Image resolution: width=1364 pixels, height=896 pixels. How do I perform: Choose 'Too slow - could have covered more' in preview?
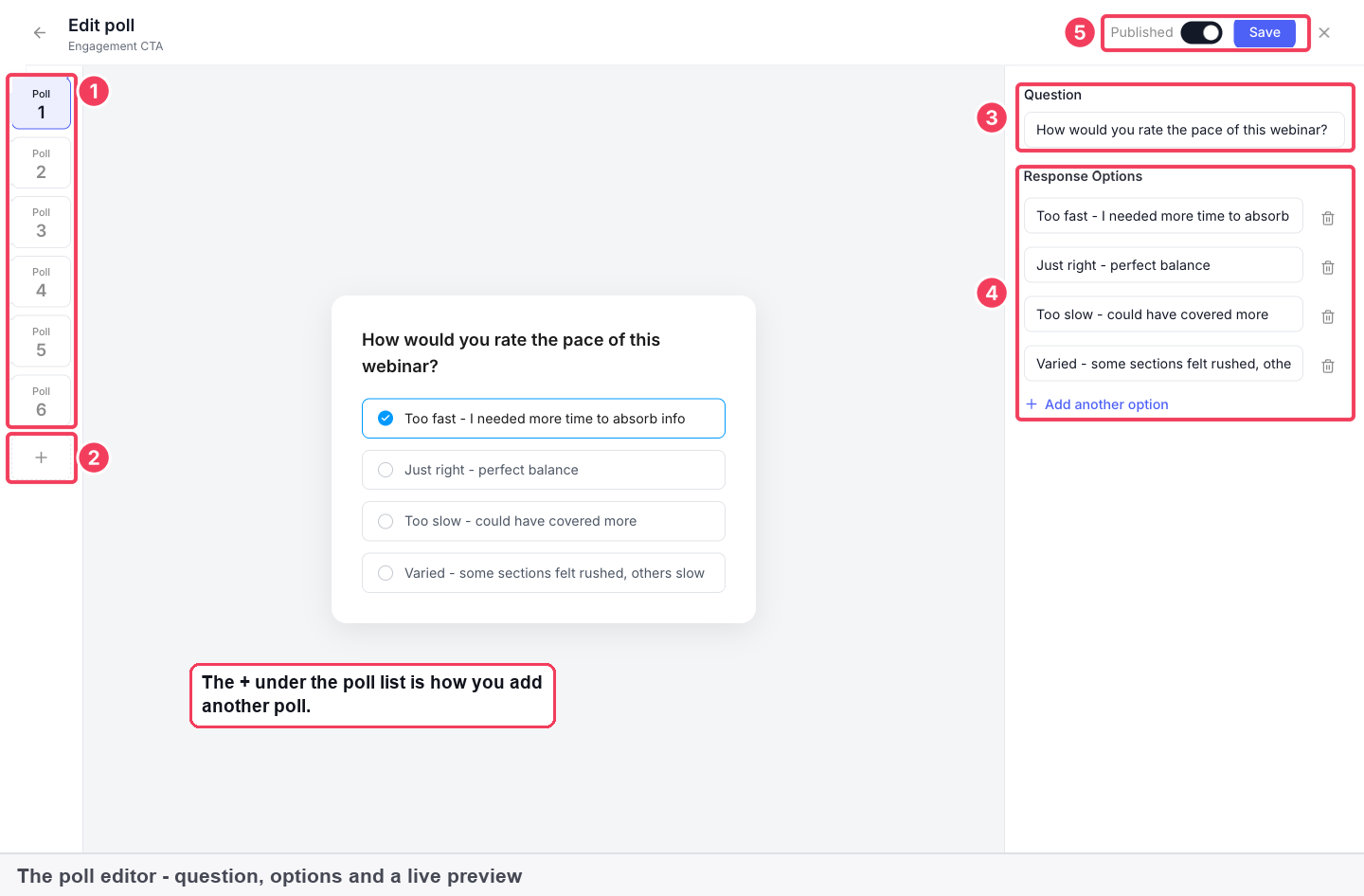[x=544, y=521]
